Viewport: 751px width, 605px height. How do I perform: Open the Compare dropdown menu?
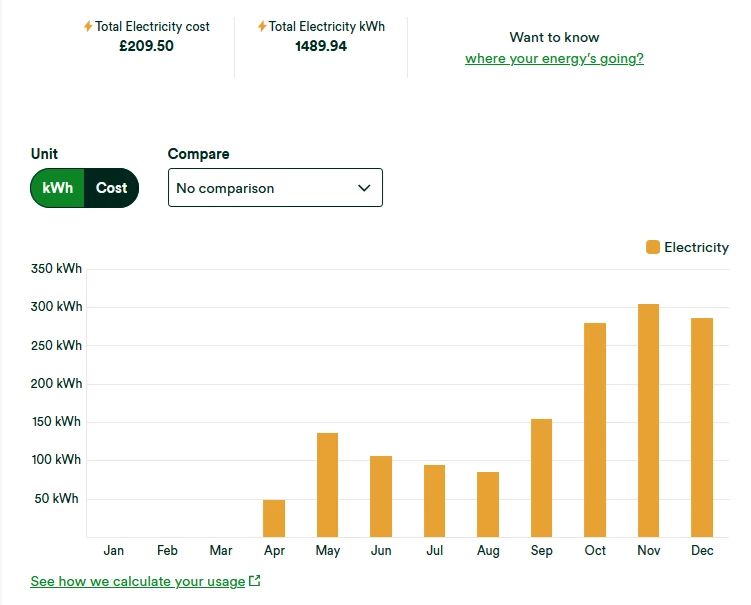(275, 188)
